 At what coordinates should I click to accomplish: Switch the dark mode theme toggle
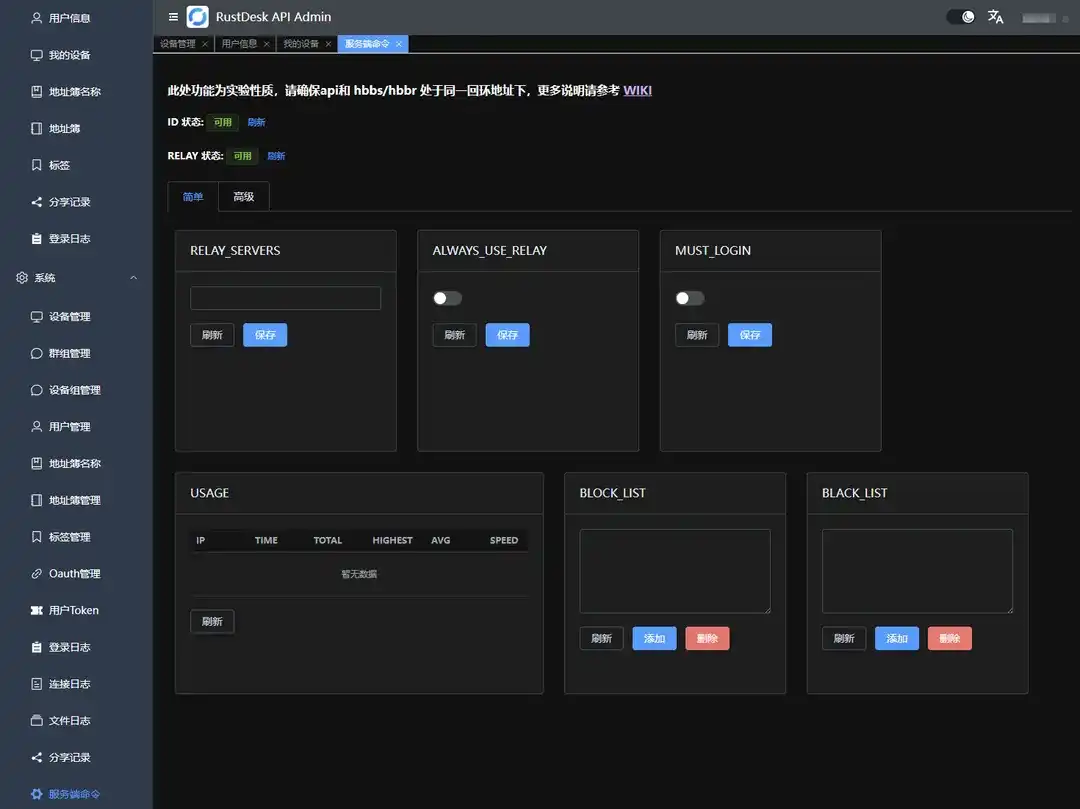[x=961, y=17]
